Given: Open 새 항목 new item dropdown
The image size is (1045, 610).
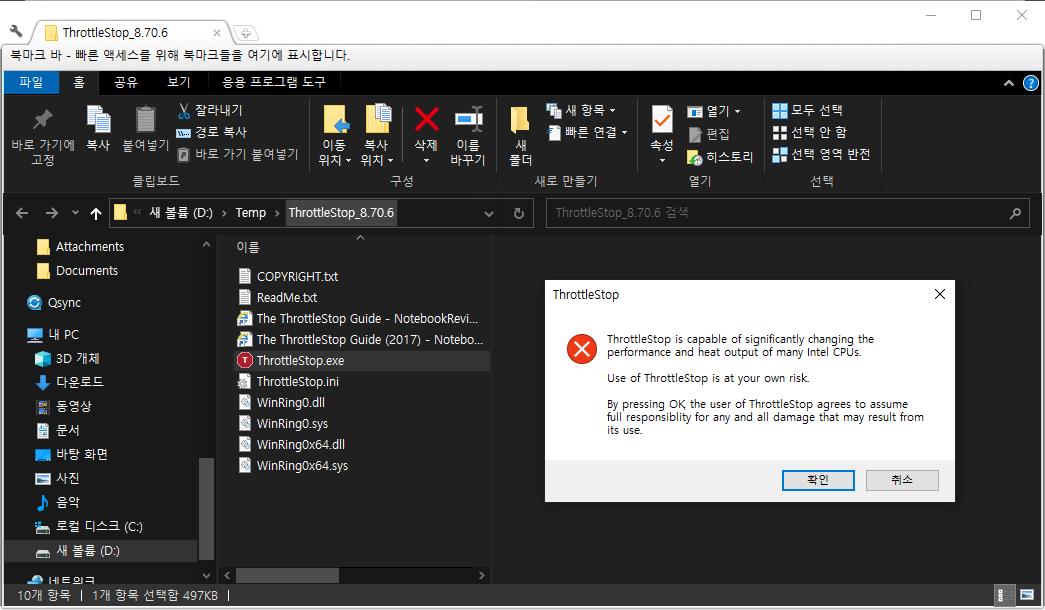Looking at the screenshot, I should [x=580, y=110].
